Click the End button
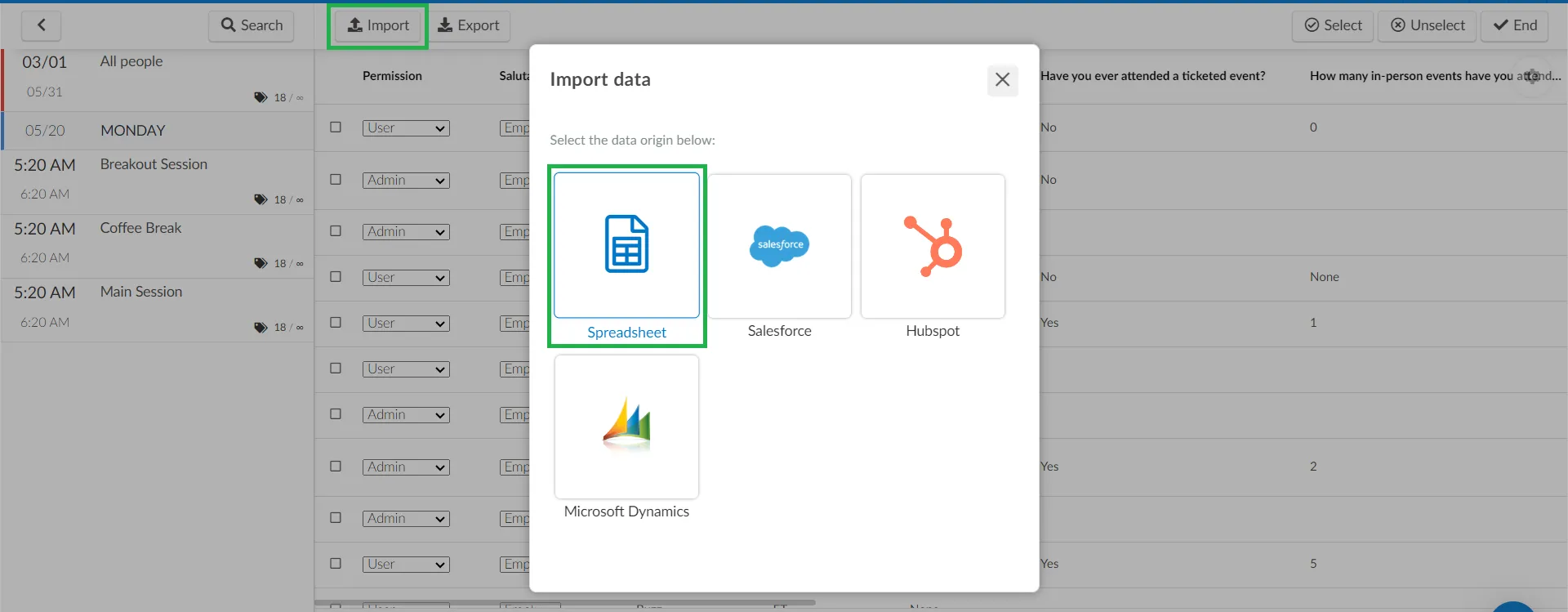This screenshot has width=1568, height=612. click(1516, 25)
